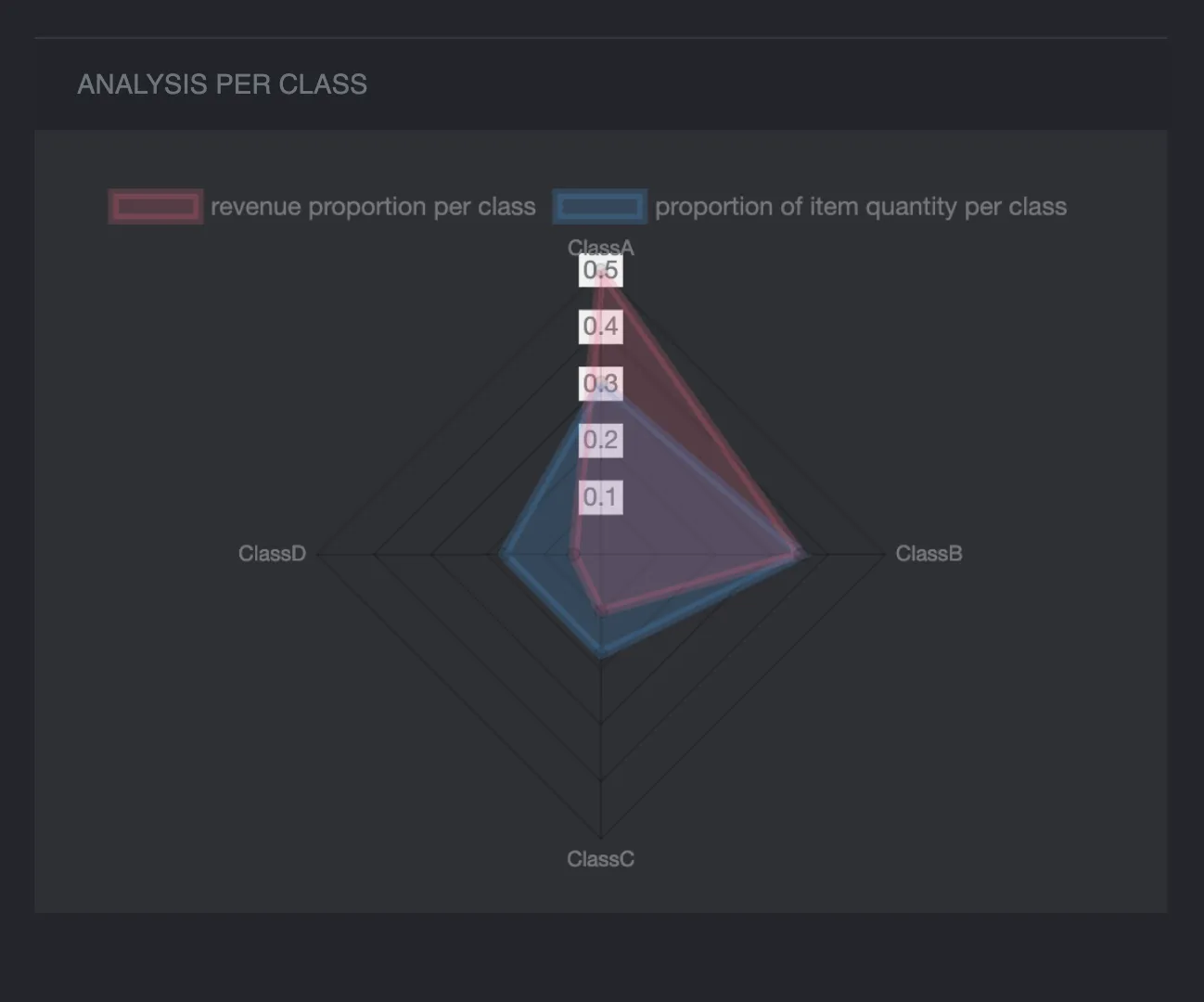Viewport: 1204px width, 1002px height.
Task: Toggle the revenue proportion legend swatch
Action: [155, 206]
